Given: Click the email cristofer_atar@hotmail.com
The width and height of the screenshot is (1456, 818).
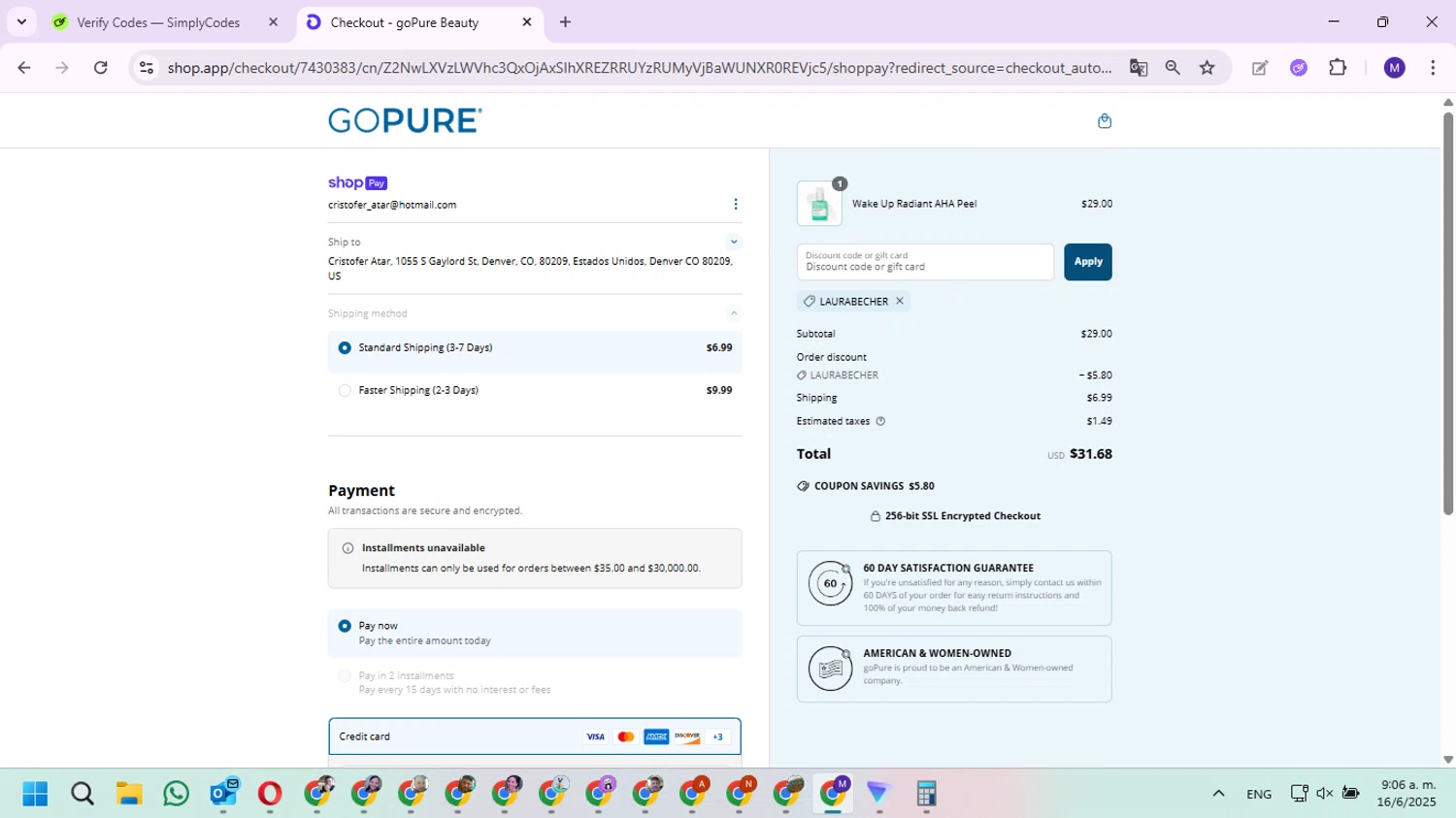Looking at the screenshot, I should click(392, 205).
